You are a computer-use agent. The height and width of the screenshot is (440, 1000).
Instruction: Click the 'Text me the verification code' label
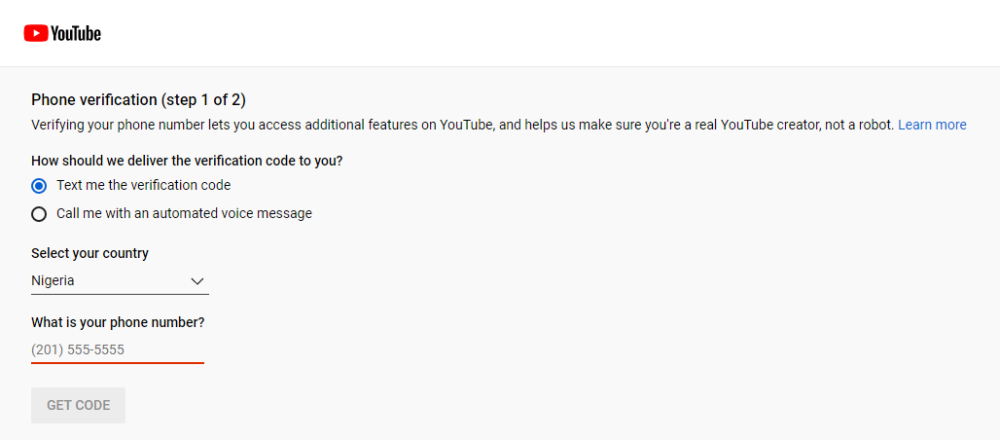(143, 185)
